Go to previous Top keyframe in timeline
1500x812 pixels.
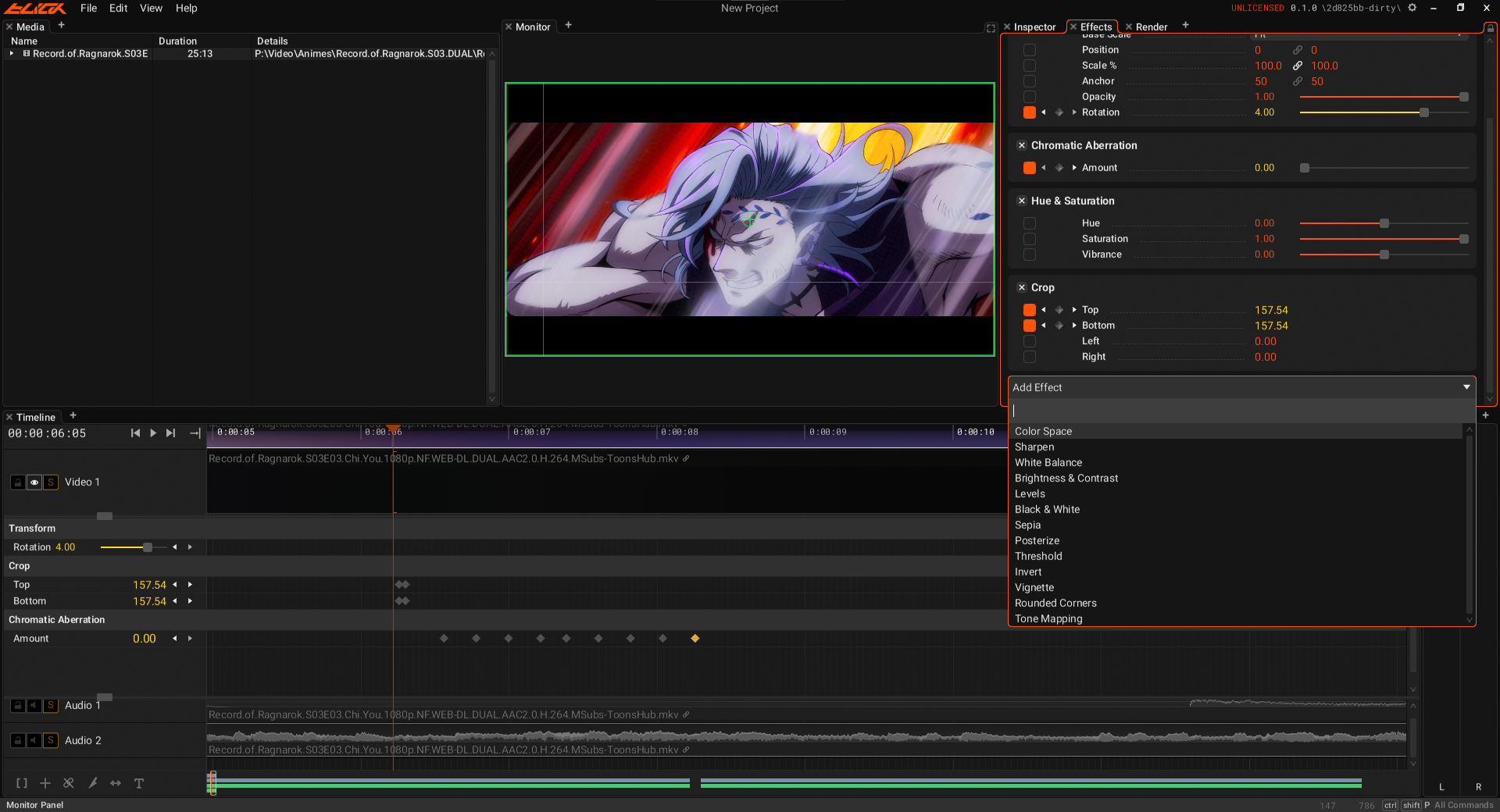[x=175, y=585]
